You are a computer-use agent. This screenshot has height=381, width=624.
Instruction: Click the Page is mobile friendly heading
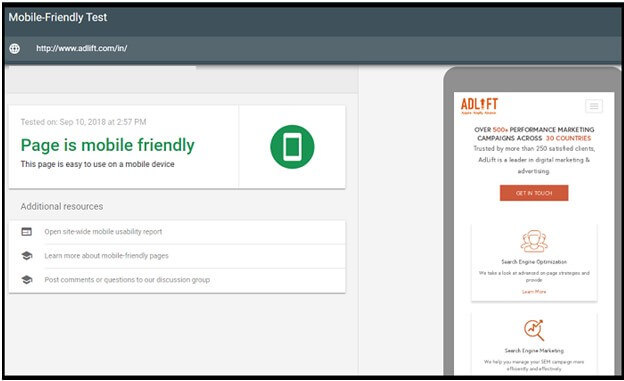[107, 145]
